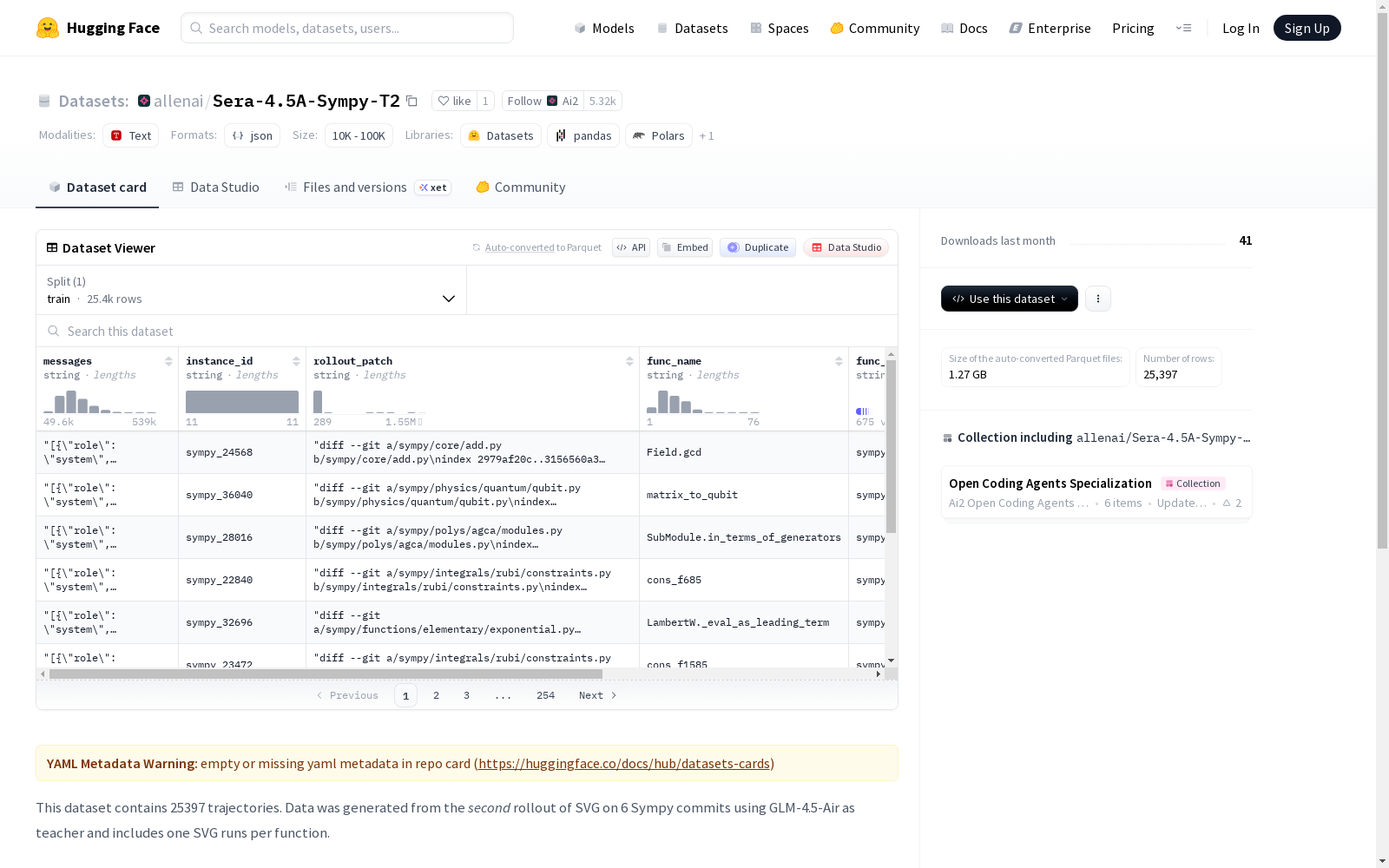Screen dimensions: 1389x868
Task: Open the API access button
Action: pos(631,247)
